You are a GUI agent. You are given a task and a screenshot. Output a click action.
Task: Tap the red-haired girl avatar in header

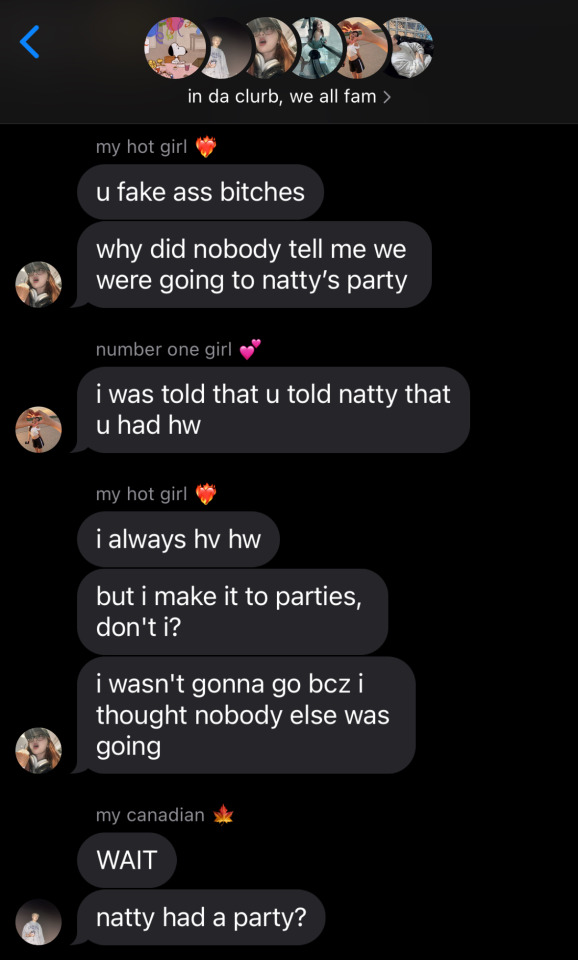[271, 48]
